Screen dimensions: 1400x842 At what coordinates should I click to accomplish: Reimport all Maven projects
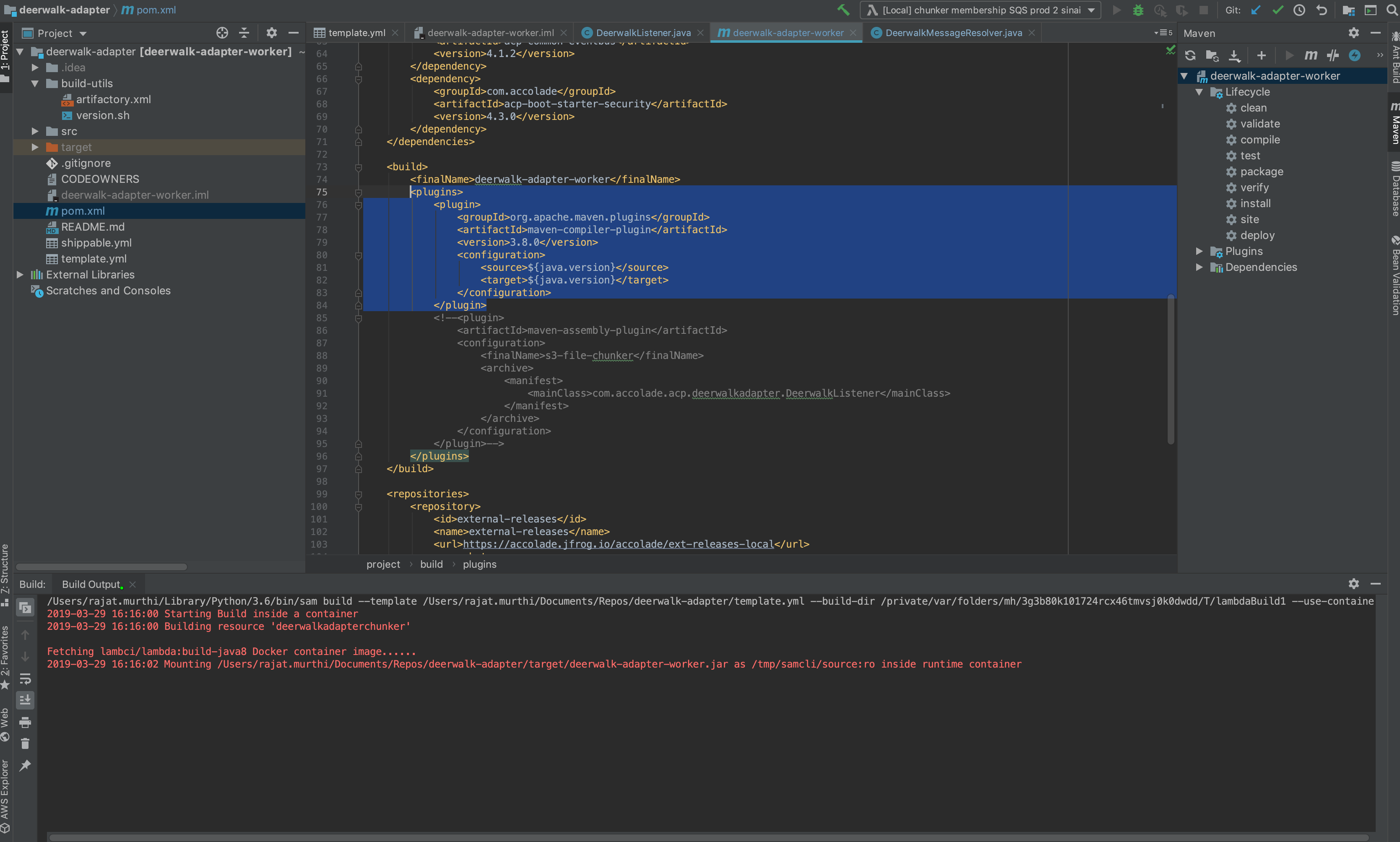tap(1190, 55)
